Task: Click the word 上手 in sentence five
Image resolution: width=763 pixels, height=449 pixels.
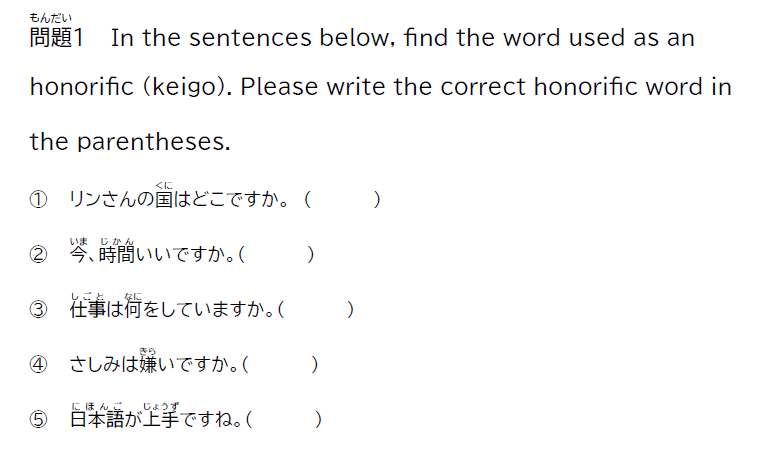Action: (x=162, y=419)
